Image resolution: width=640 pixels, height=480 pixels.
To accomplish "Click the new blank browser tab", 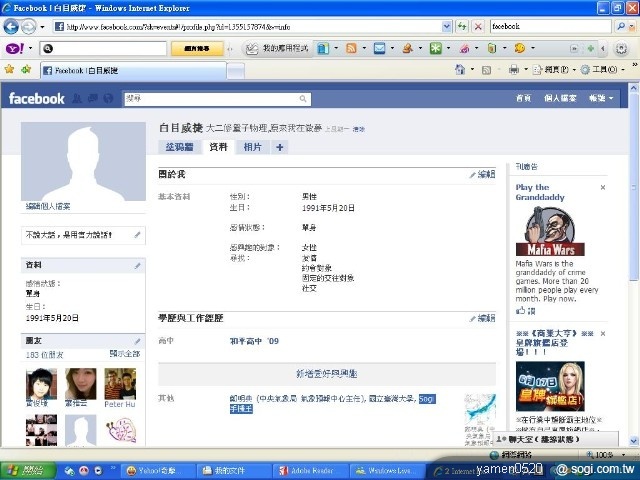I will (x=236, y=71).
